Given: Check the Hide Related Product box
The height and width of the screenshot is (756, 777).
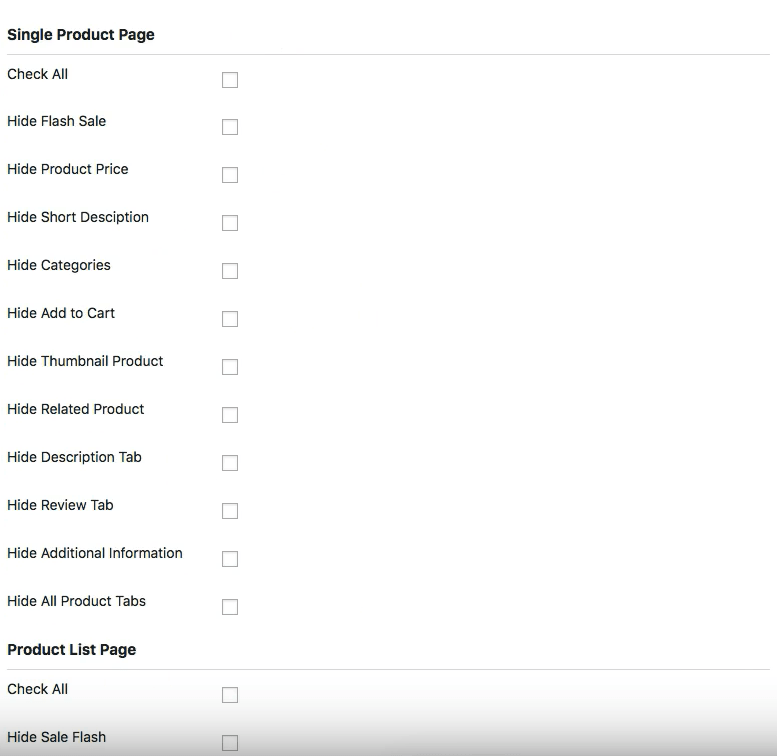Looking at the screenshot, I should (230, 415).
